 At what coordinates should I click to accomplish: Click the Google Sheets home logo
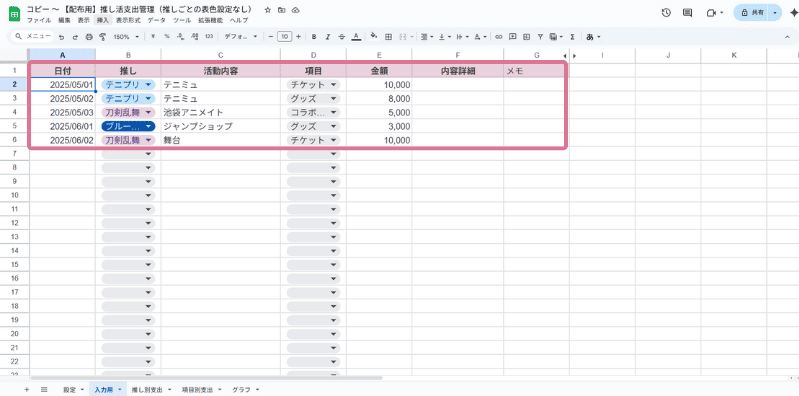(x=14, y=14)
